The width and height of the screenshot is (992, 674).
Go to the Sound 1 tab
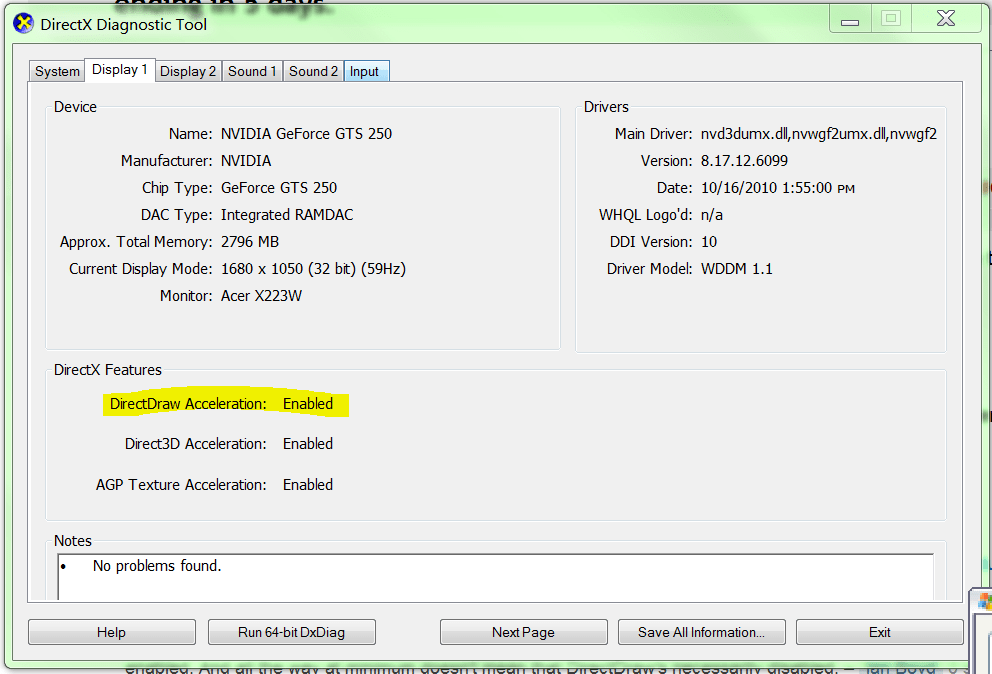pyautogui.click(x=252, y=72)
